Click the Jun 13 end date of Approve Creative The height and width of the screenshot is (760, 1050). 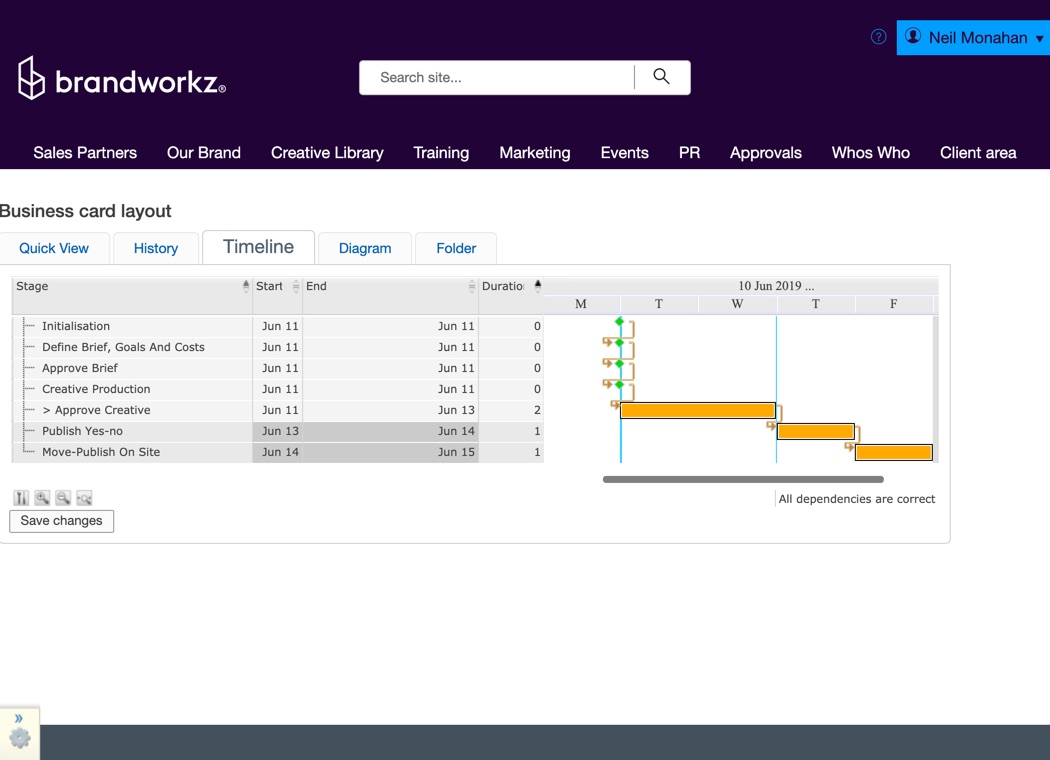click(x=456, y=410)
